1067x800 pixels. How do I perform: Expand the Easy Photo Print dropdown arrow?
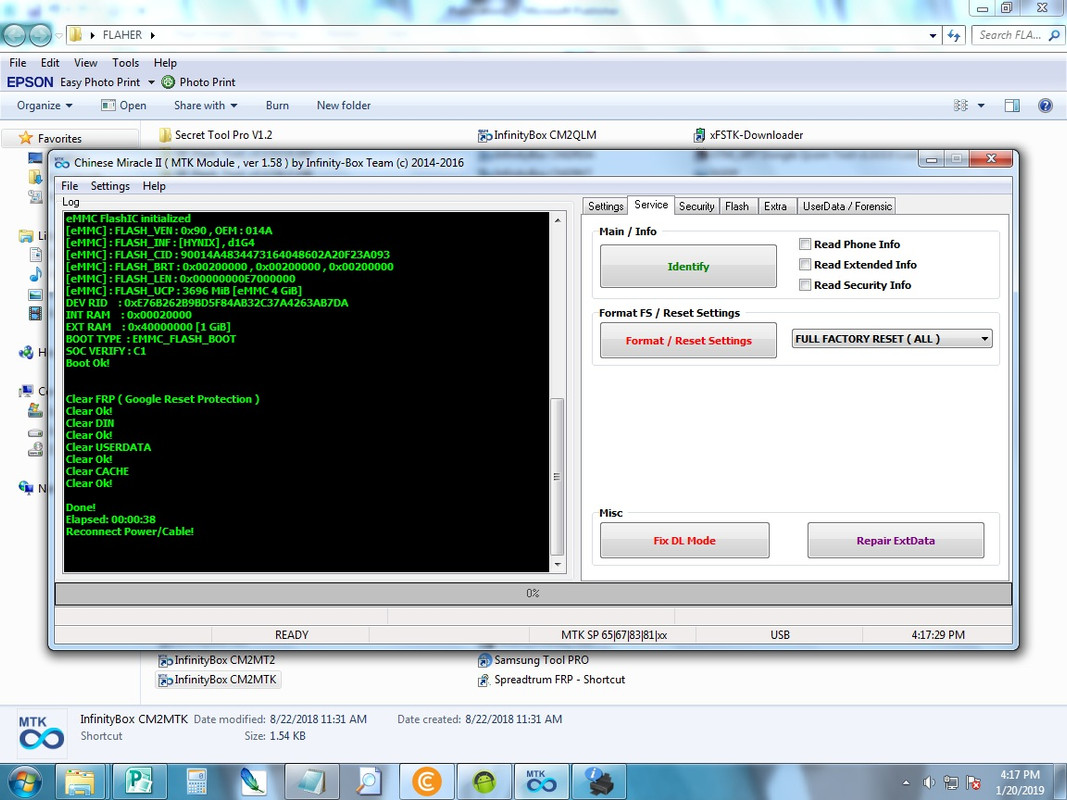pyautogui.click(x=151, y=82)
